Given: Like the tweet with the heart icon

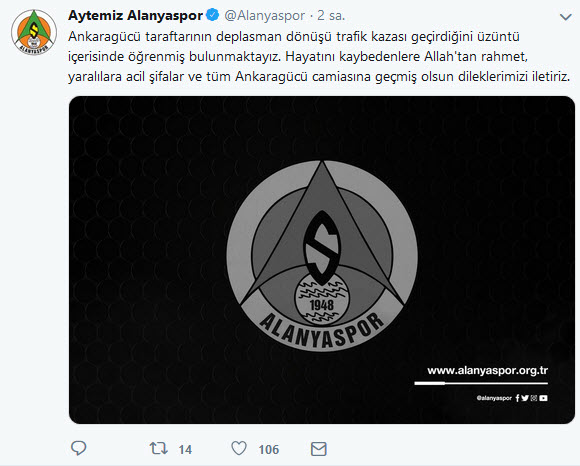Looking at the screenshot, I should 239,449.
